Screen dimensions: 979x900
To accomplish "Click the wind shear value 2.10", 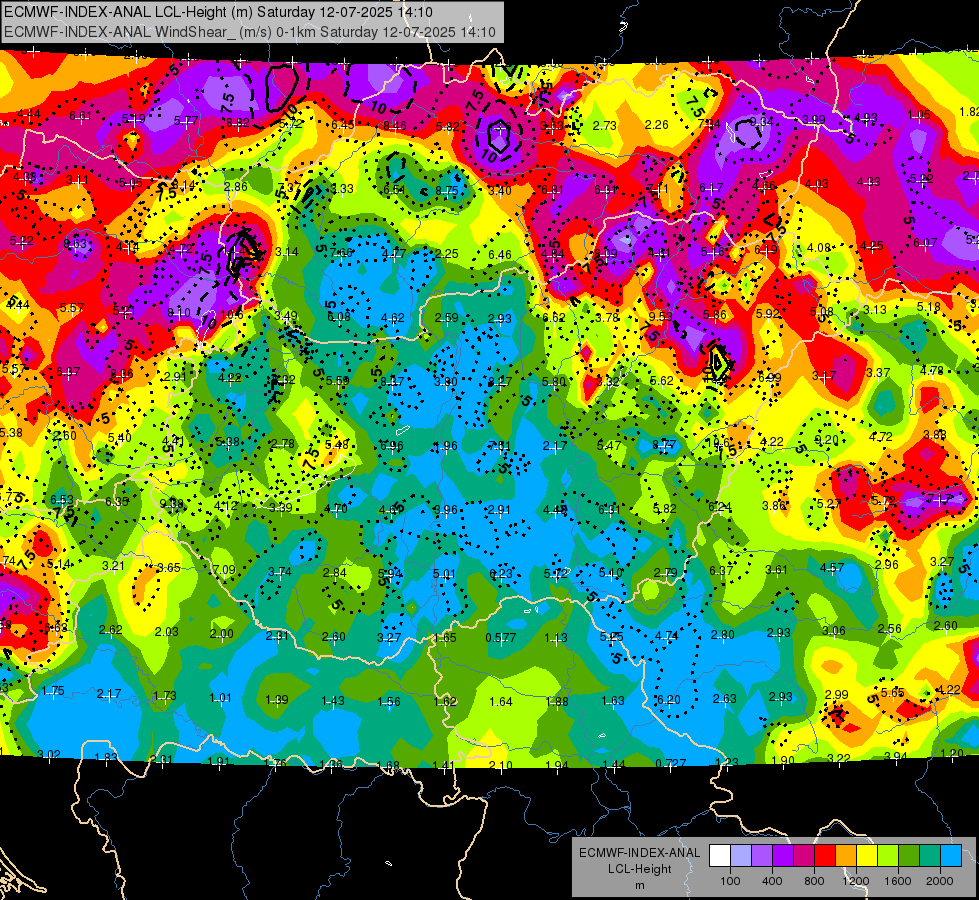I will [x=501, y=765].
